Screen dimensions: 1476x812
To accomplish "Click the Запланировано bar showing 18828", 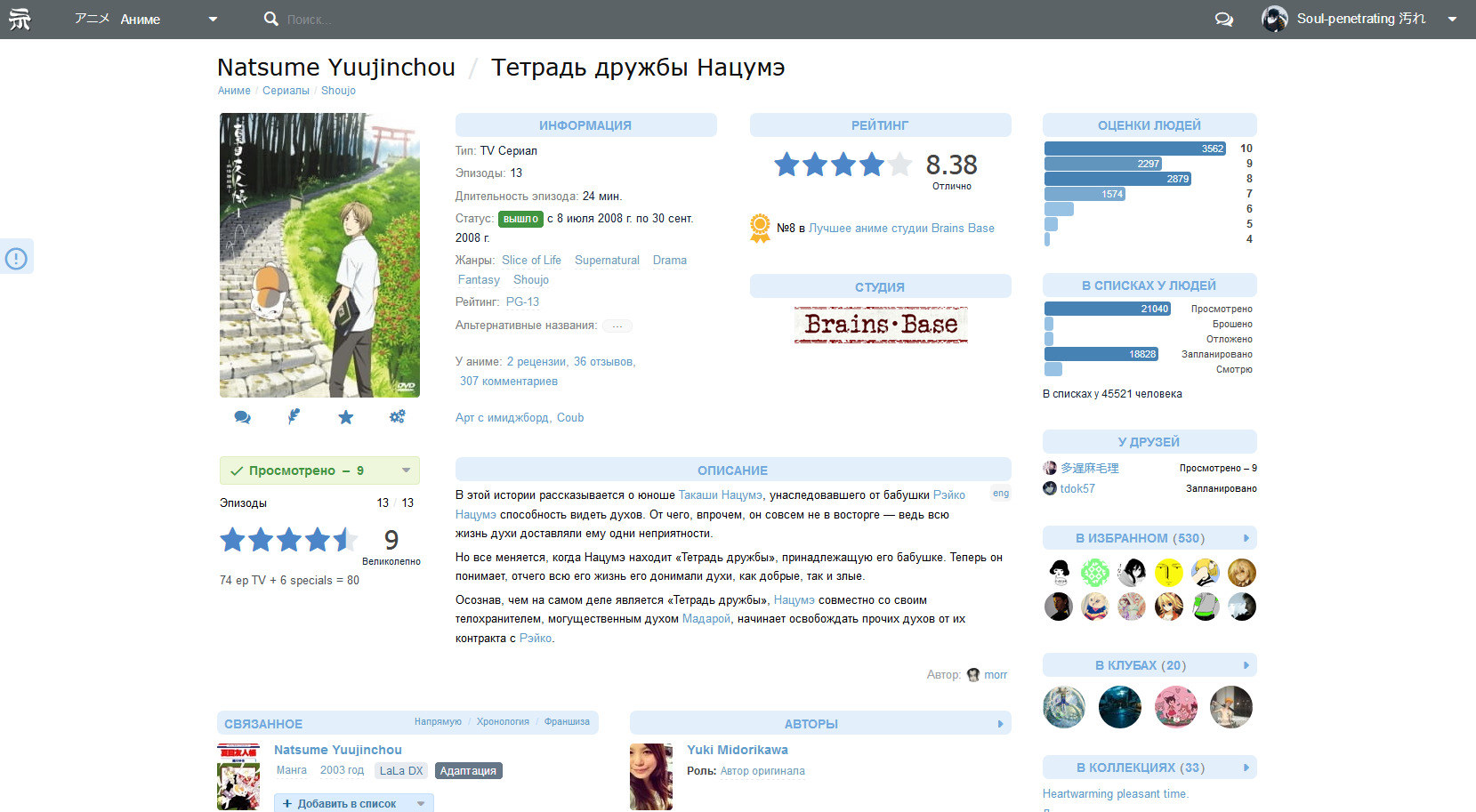I will point(1101,354).
